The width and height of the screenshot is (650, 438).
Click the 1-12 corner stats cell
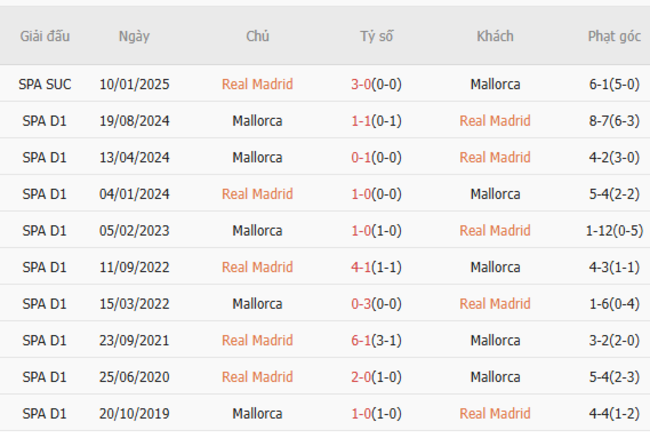[x=614, y=230]
